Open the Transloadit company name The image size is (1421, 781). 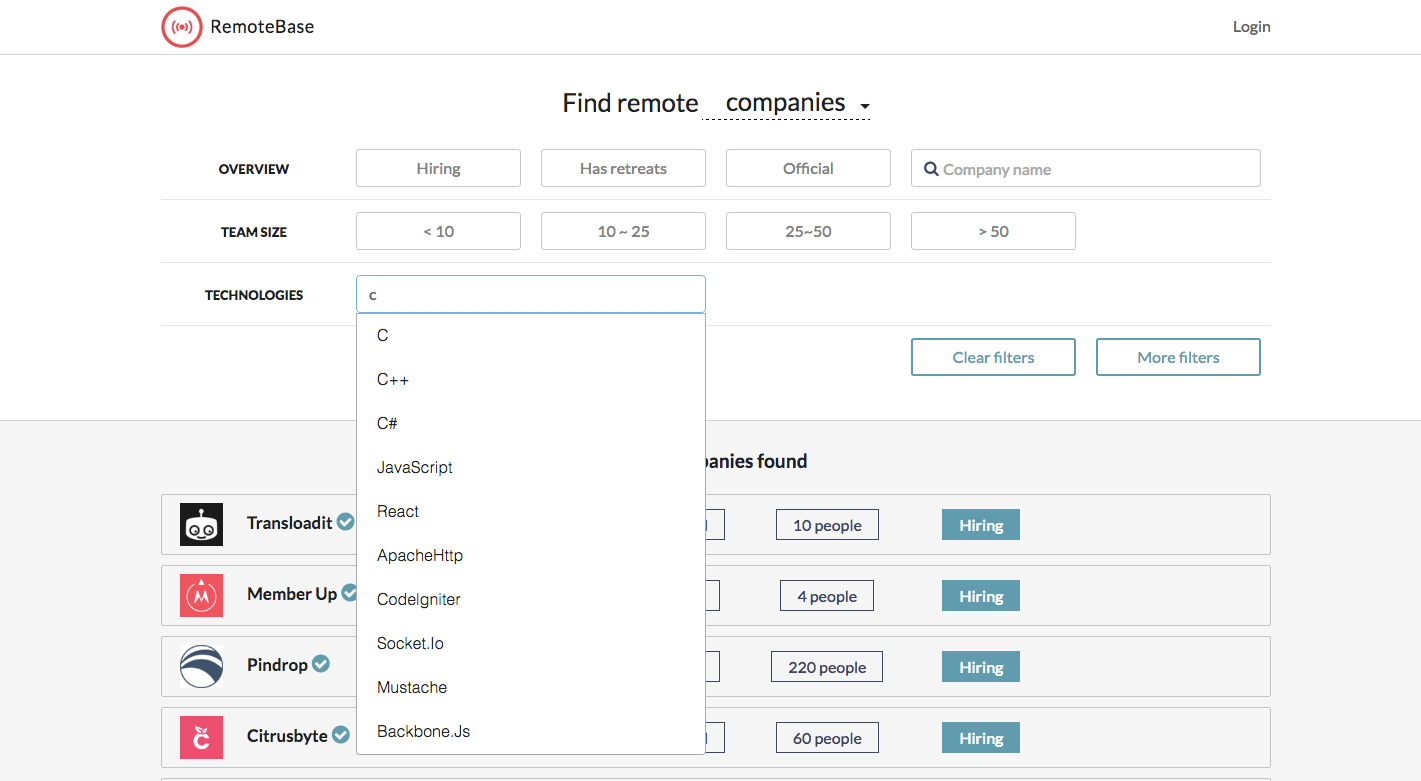point(290,523)
